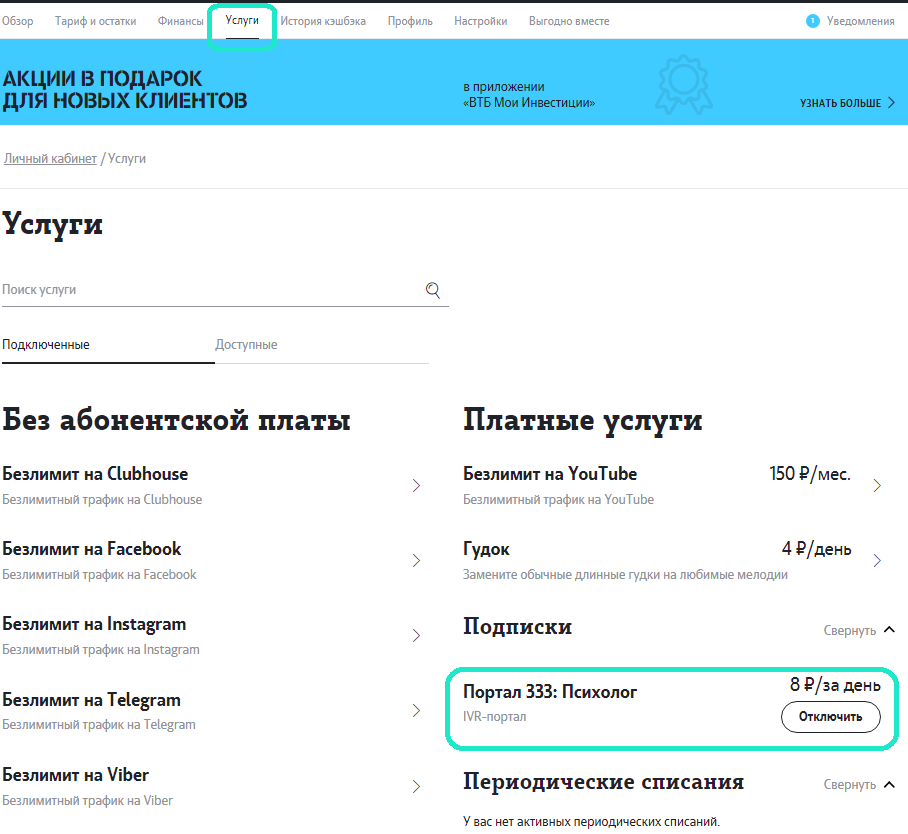Viewport: 908px width, 834px height.
Task: Click the search magnifier icon
Action: pos(433,290)
